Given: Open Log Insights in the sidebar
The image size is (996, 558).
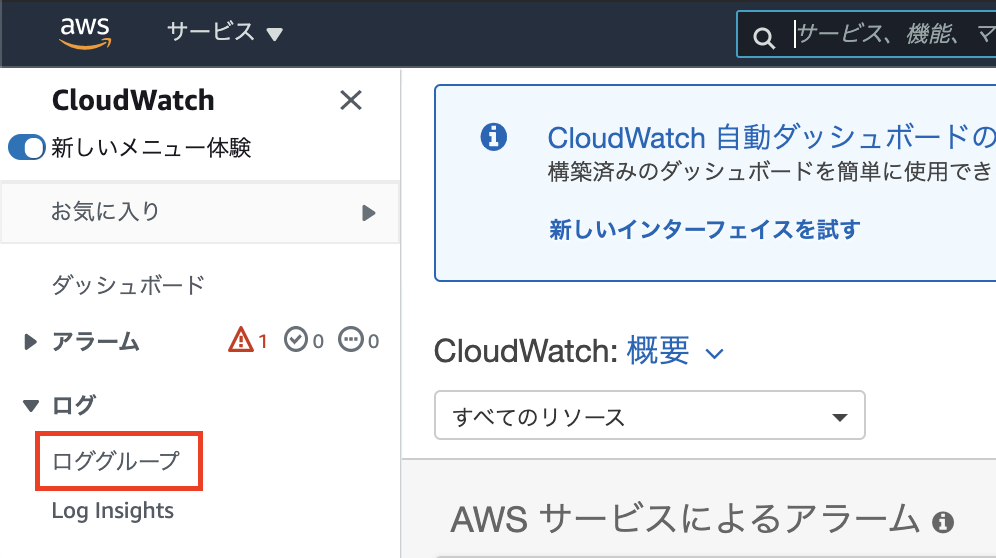Looking at the screenshot, I should (112, 510).
